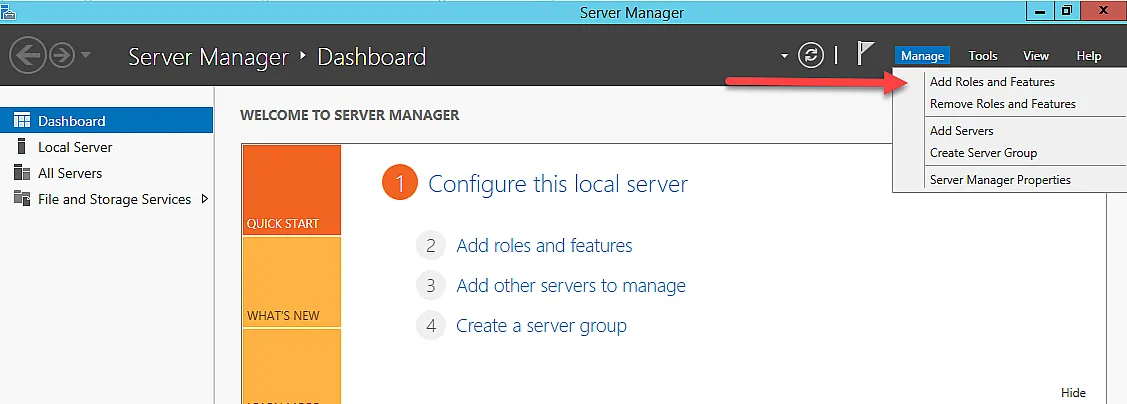Select the WHAT'S NEW tile
The image size is (1127, 404).
click(292, 282)
